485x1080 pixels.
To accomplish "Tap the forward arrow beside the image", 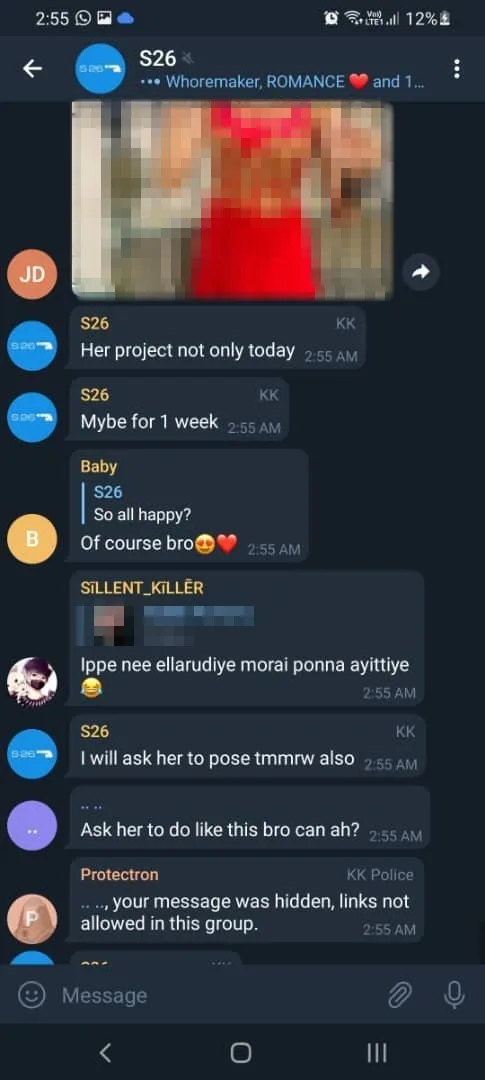I will [420, 272].
